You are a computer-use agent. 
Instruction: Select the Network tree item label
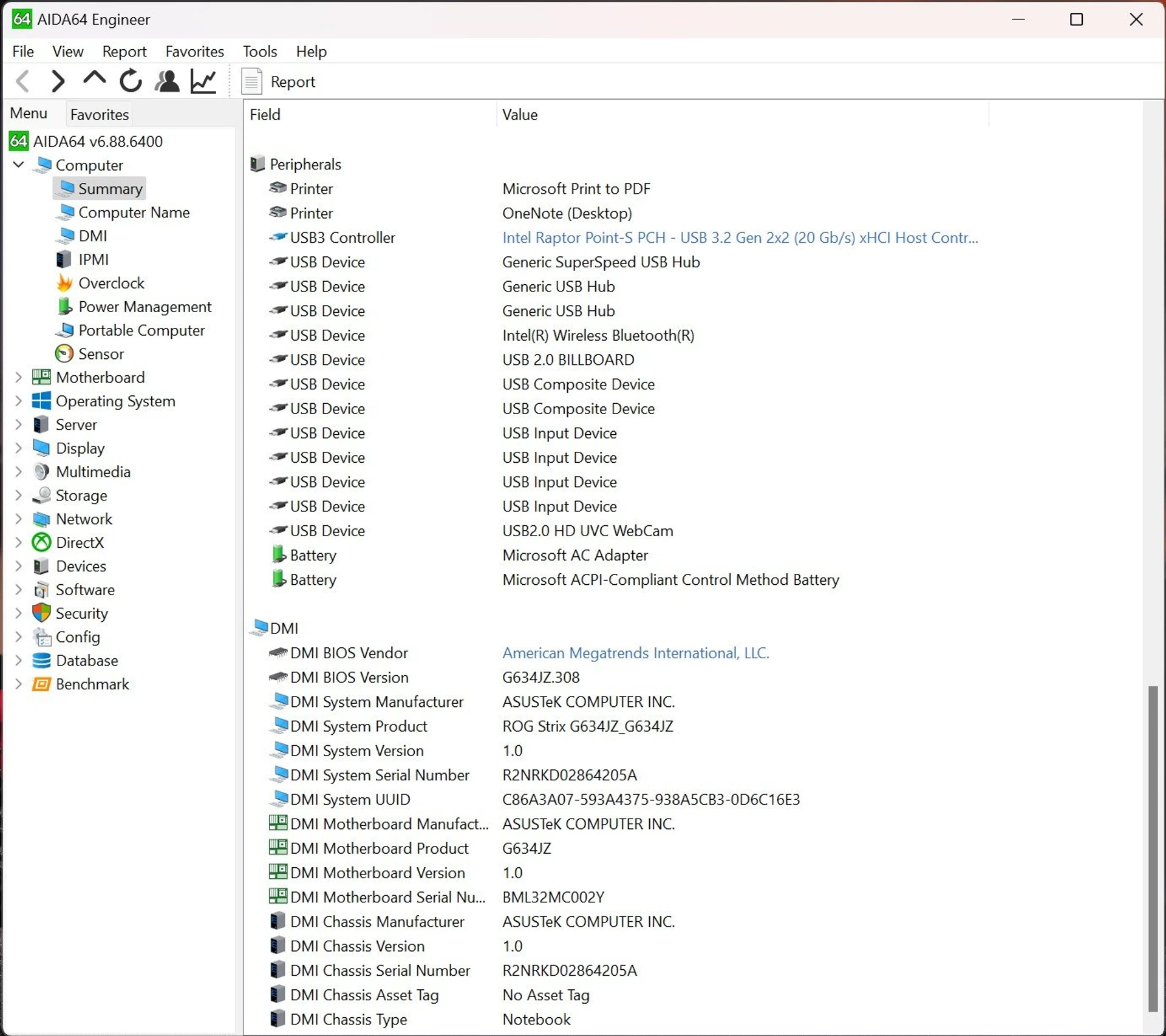[84, 519]
